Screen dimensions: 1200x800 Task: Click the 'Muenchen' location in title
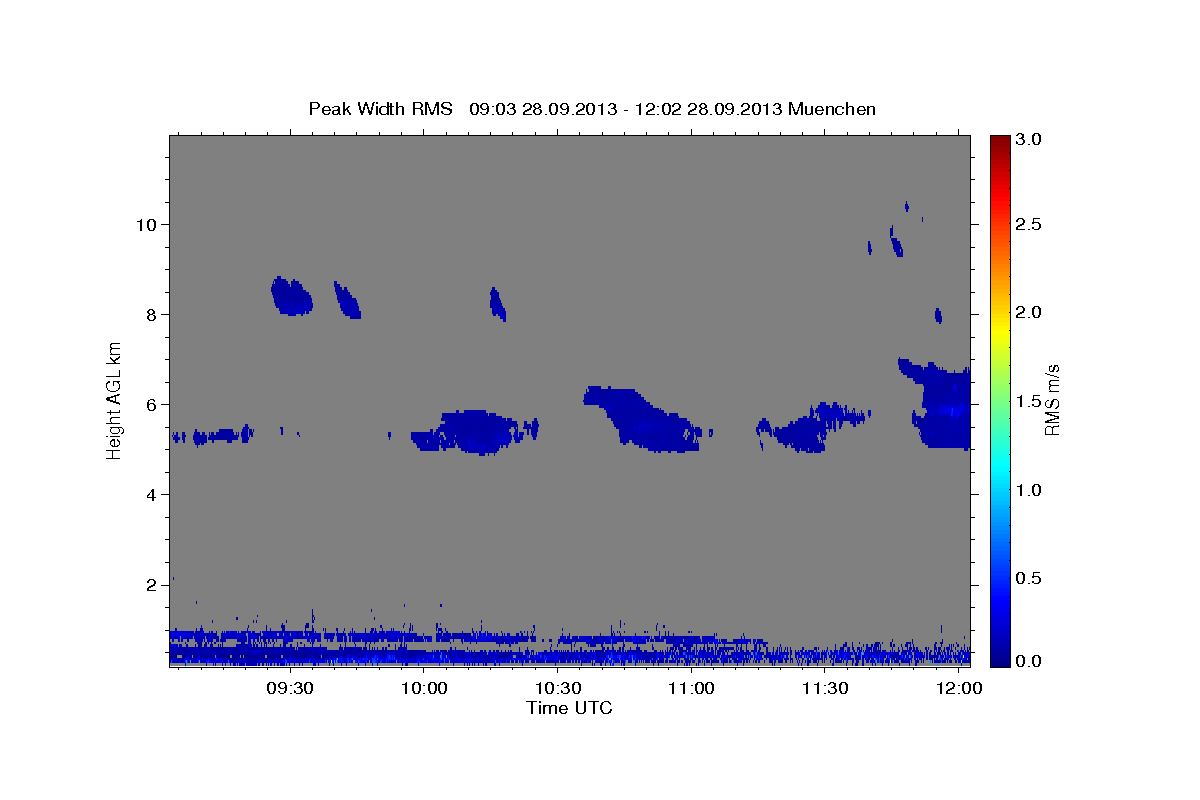coord(832,108)
